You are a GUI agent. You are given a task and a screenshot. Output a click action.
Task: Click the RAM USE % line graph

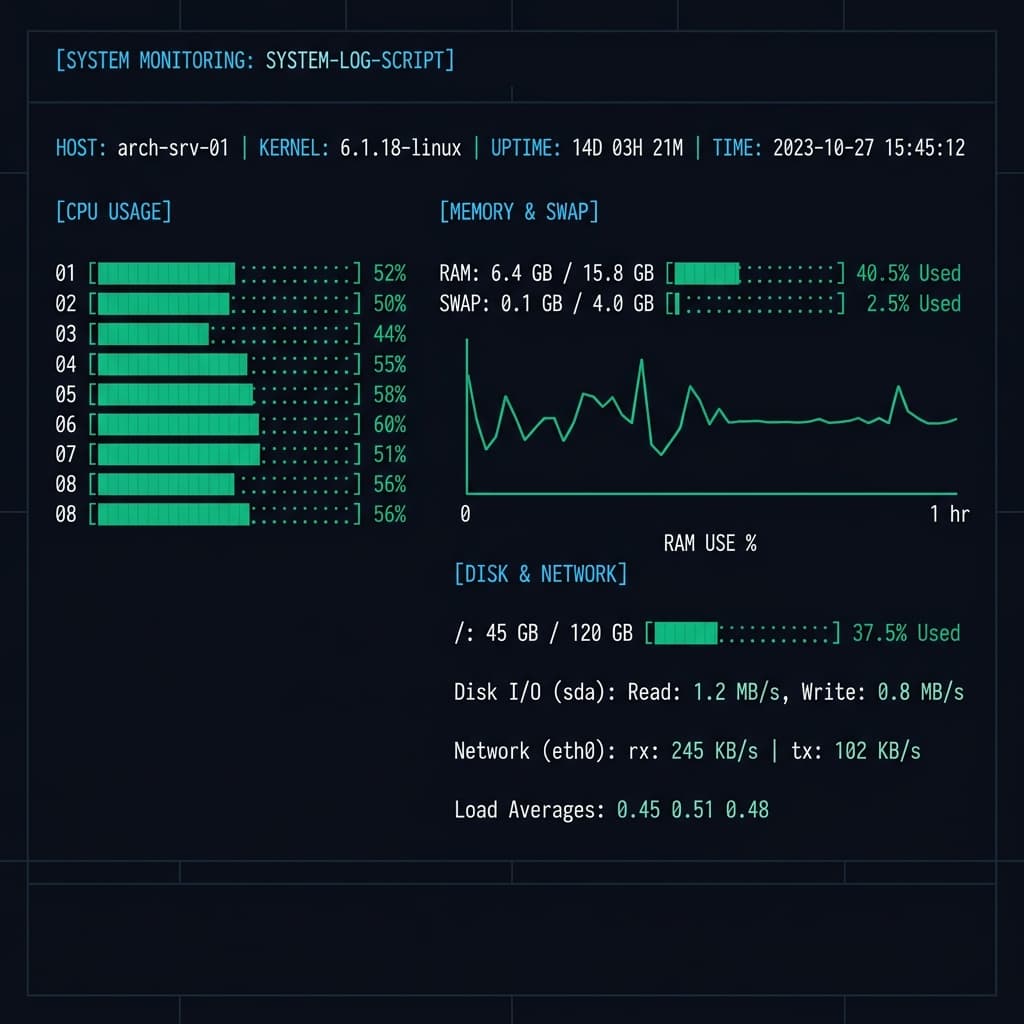click(711, 416)
